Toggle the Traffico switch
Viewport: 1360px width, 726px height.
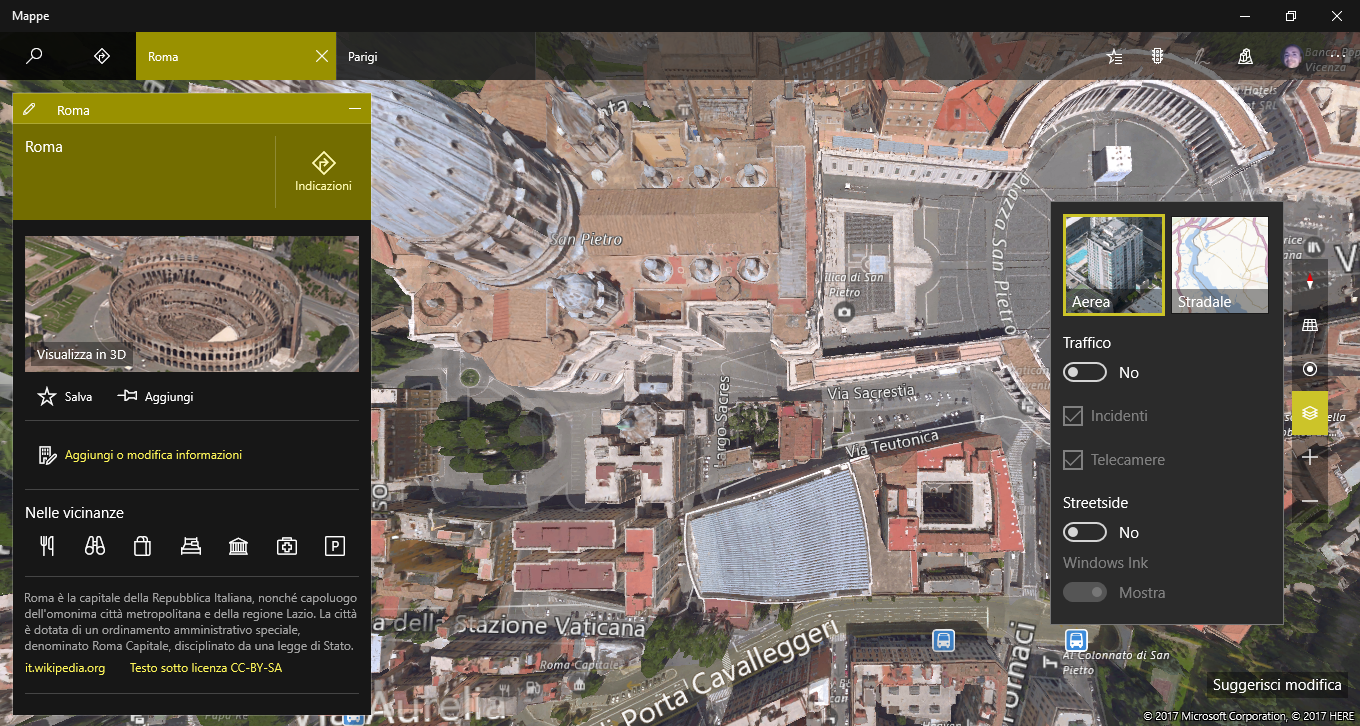pyautogui.click(x=1085, y=372)
